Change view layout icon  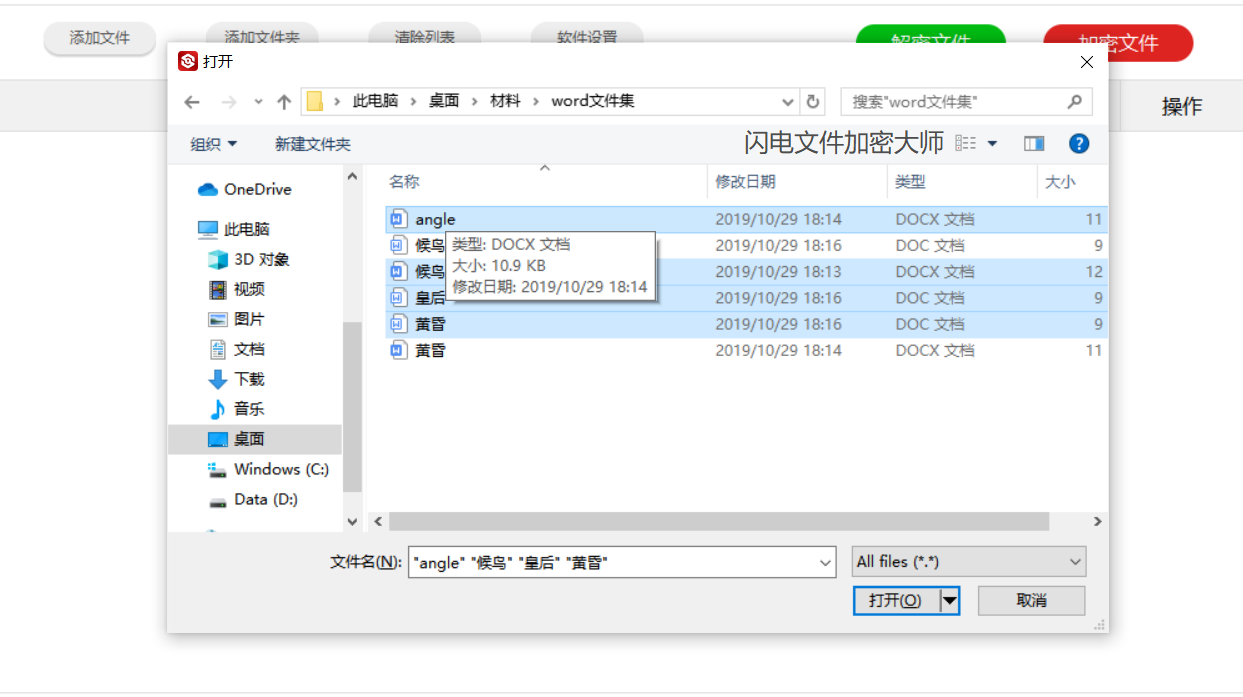coord(965,144)
